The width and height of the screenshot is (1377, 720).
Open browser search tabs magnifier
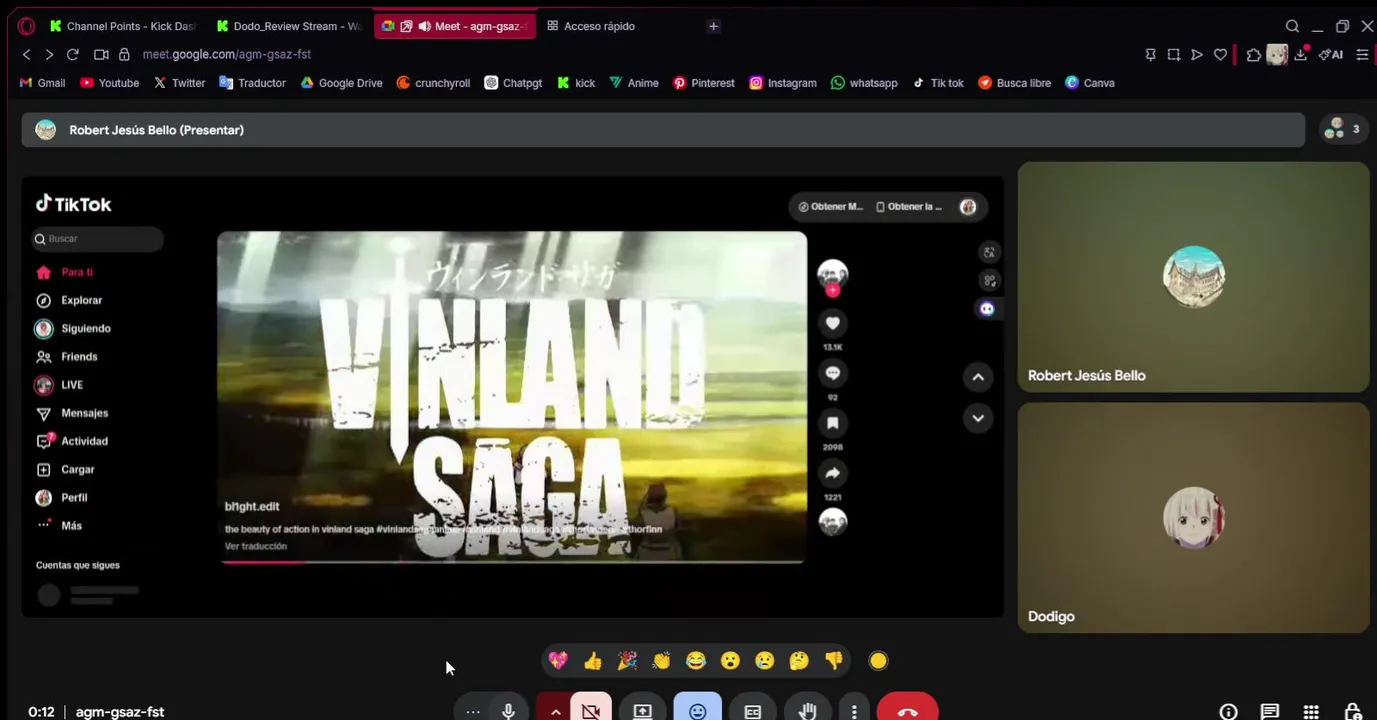(1292, 26)
